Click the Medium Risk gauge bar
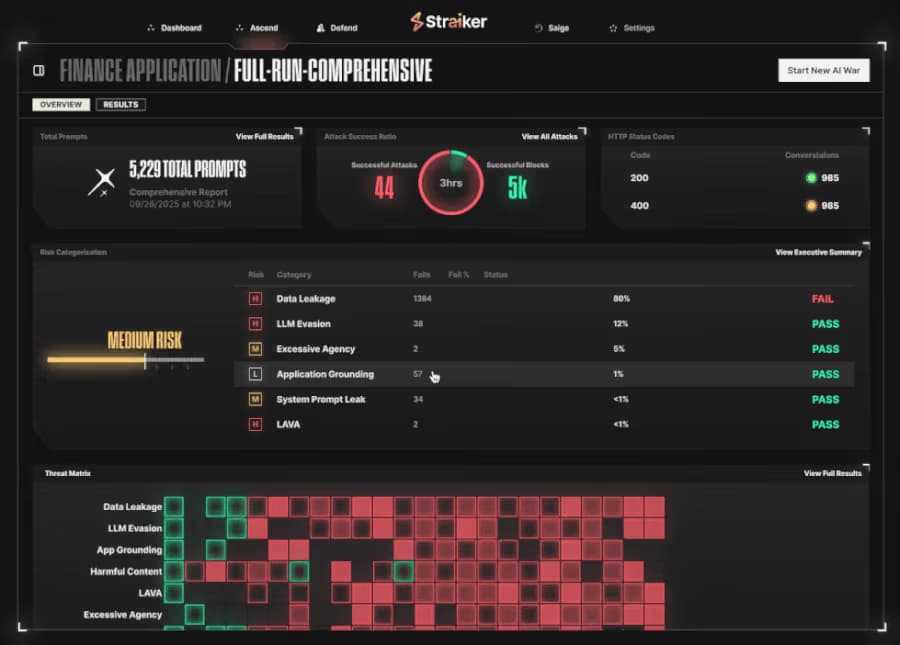This screenshot has height=645, width=900. tap(126, 360)
